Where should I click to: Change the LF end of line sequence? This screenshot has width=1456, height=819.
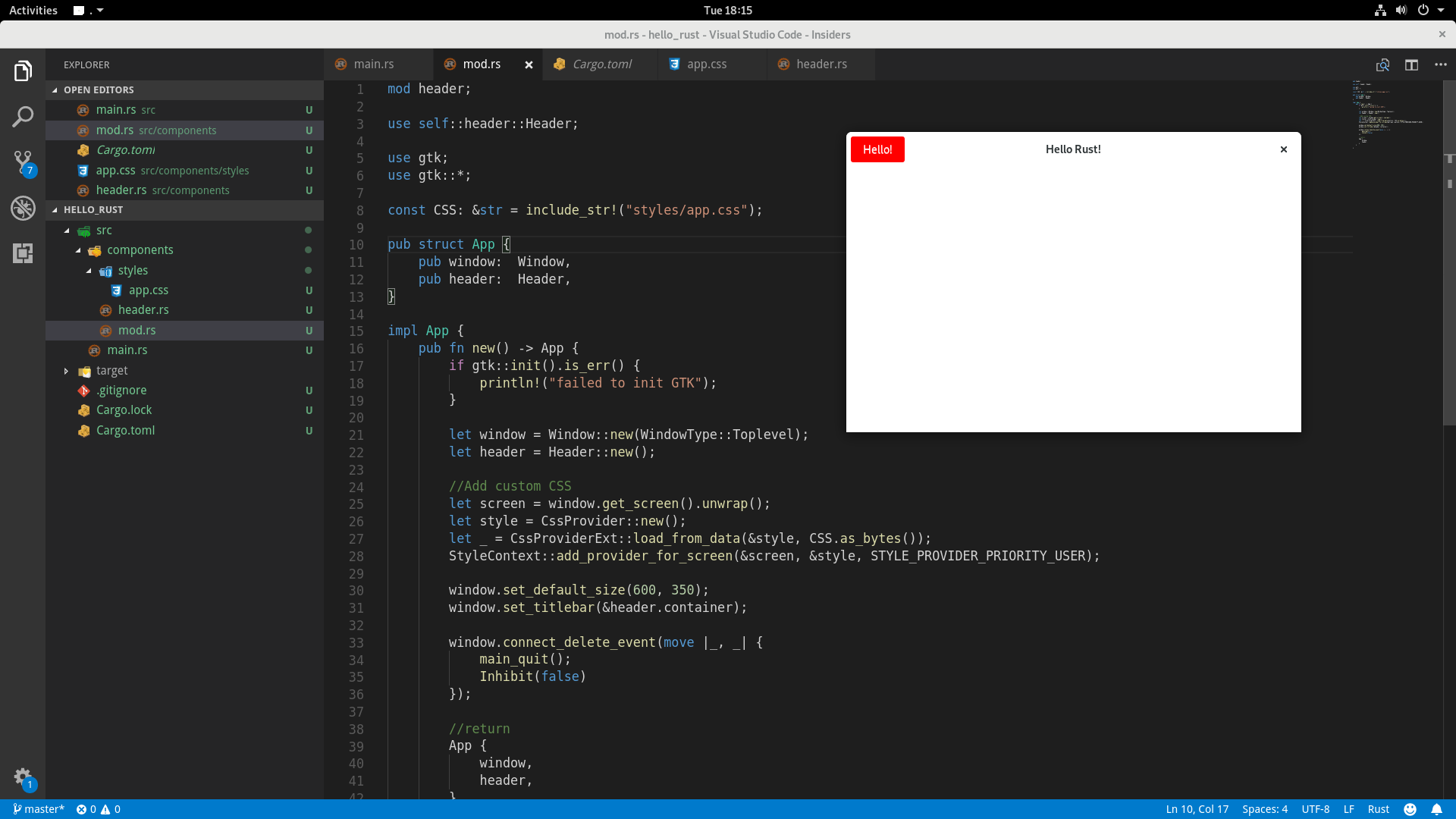1349,809
